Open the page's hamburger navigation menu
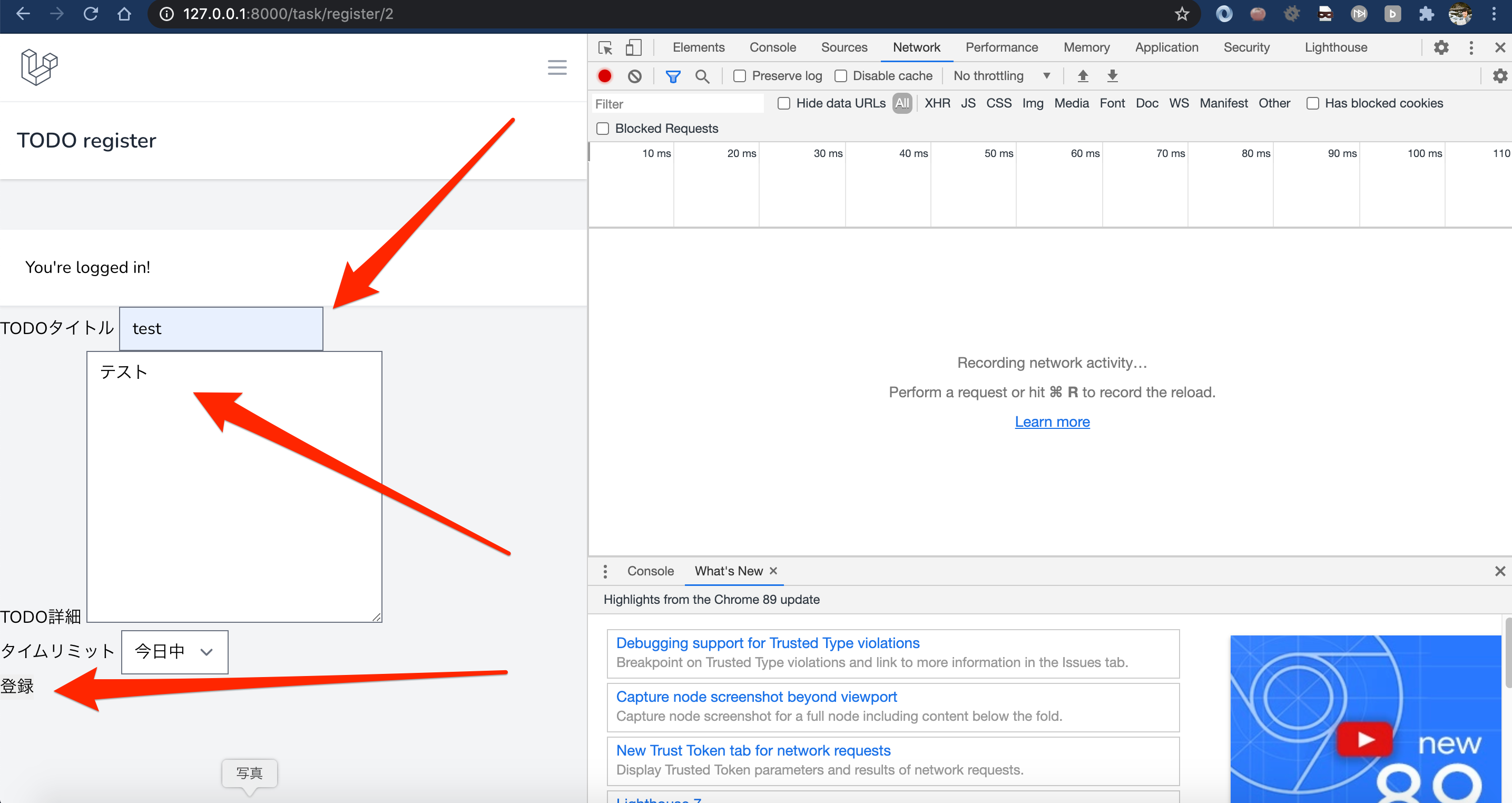The height and width of the screenshot is (803, 1512). click(556, 67)
